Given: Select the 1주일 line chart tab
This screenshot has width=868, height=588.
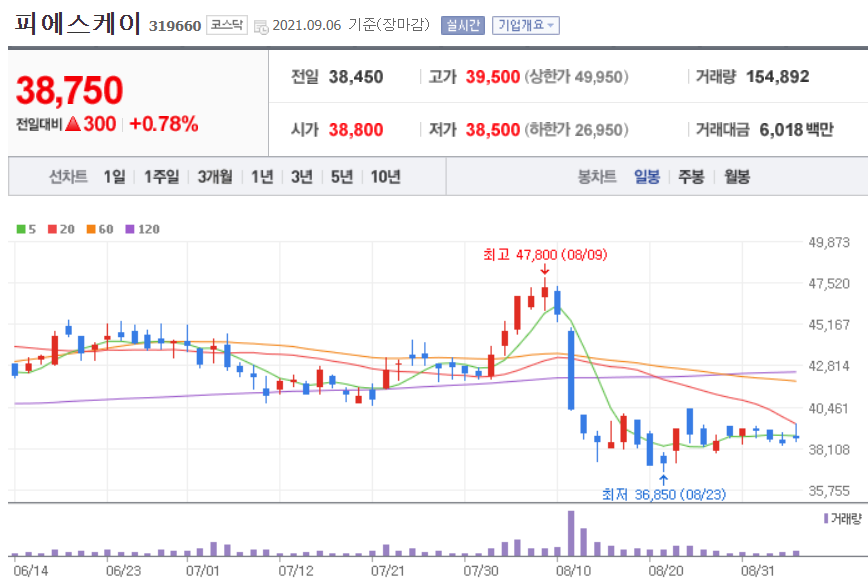Looking at the screenshot, I should 162,177.
